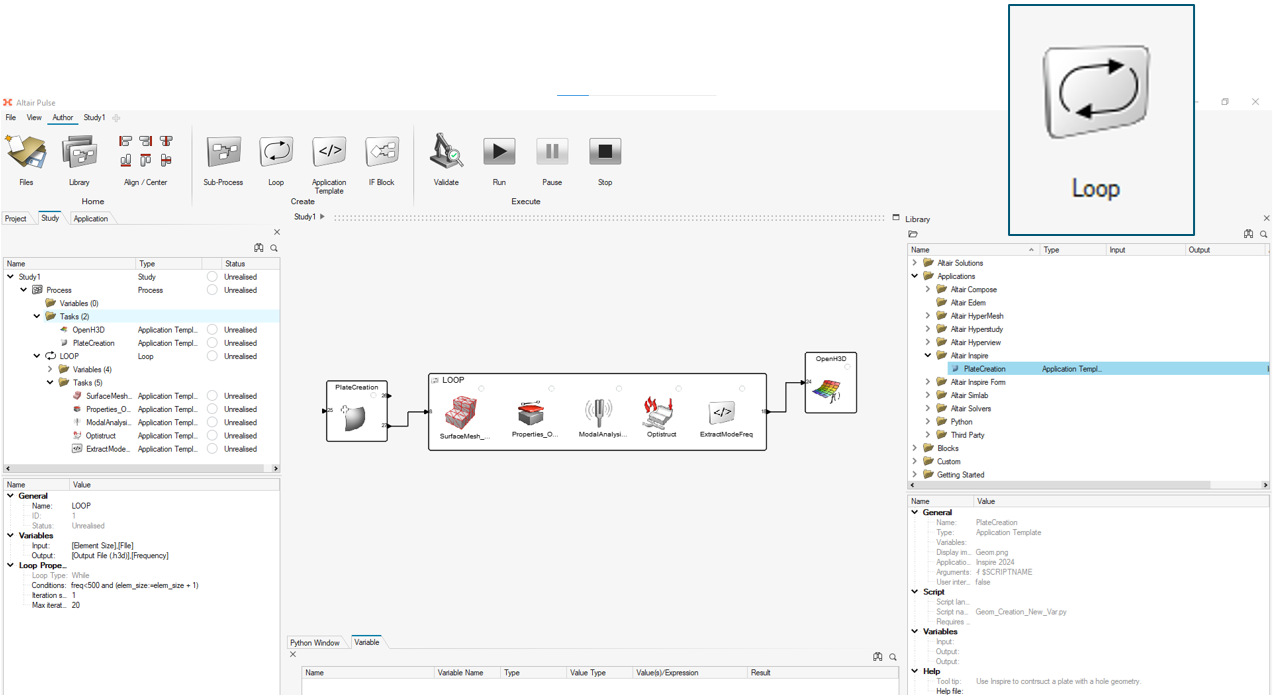The image size is (1288, 695).
Task: Open the Library tool in the ribbon
Action: (79, 160)
